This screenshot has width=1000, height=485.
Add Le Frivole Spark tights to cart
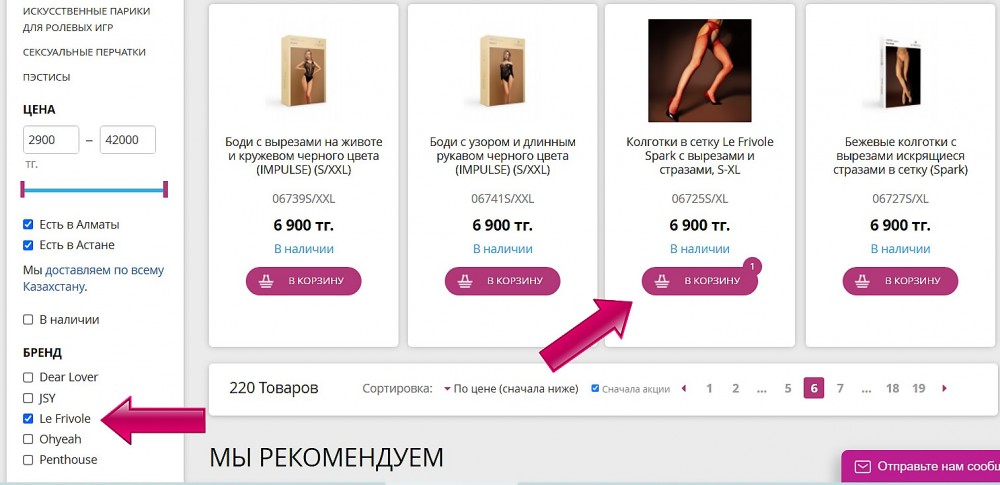tap(699, 281)
